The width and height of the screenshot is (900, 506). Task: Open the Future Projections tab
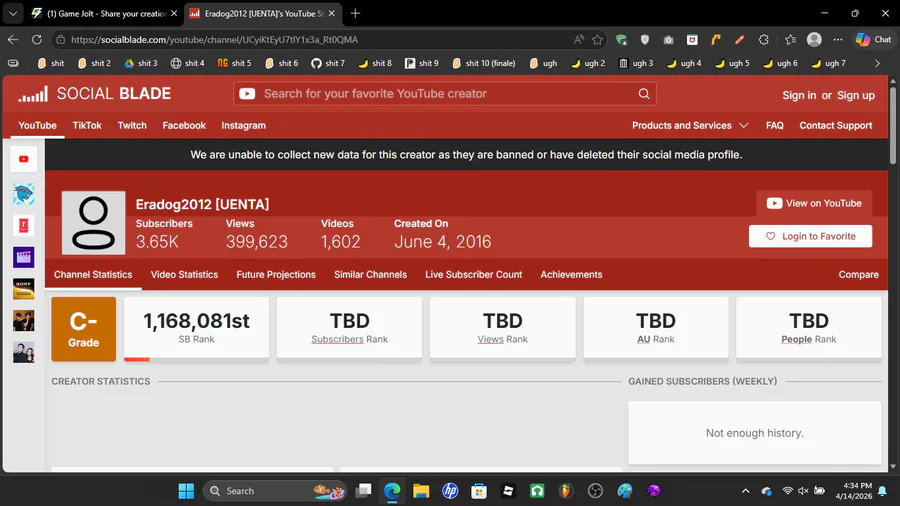(276, 274)
